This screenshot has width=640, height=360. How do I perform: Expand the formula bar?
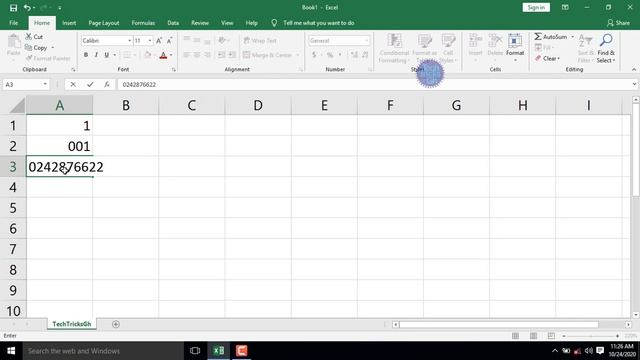pos(634,84)
